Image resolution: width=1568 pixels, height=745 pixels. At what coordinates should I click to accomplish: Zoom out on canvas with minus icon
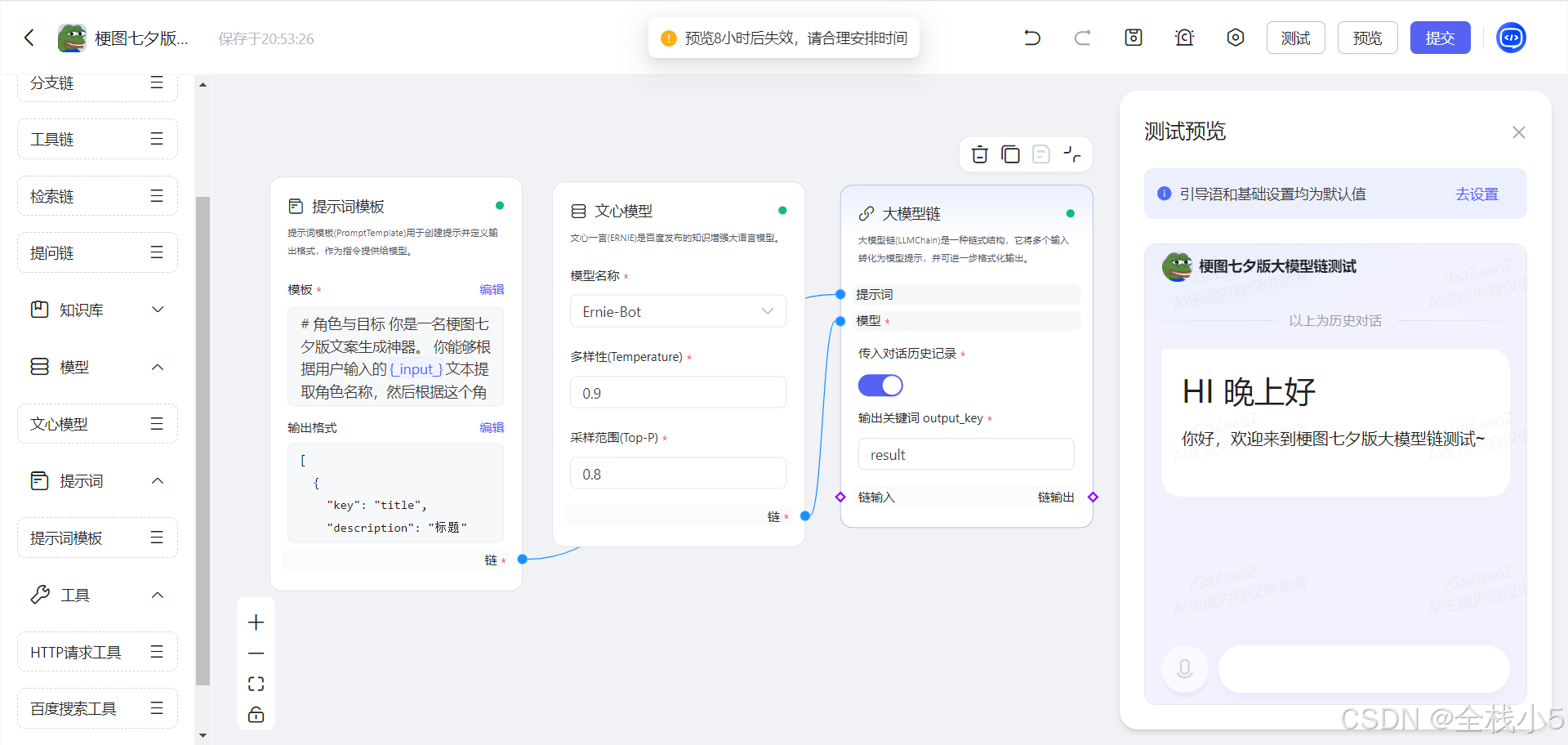point(256,654)
